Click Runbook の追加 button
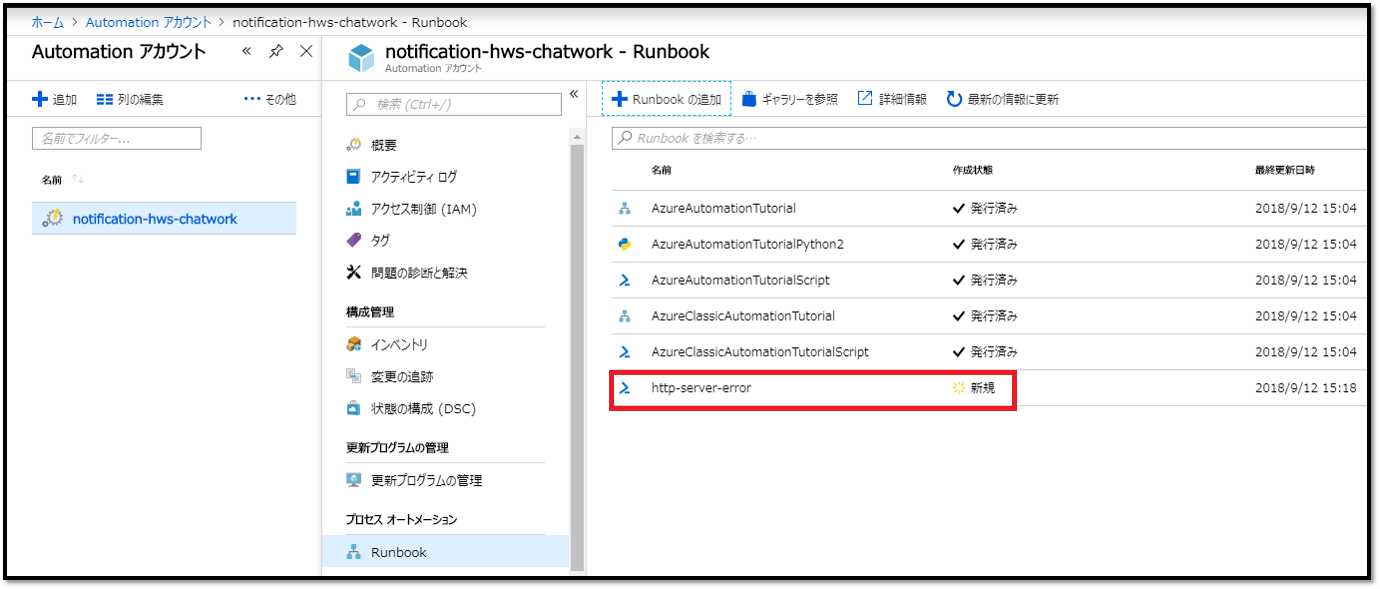 pos(666,99)
